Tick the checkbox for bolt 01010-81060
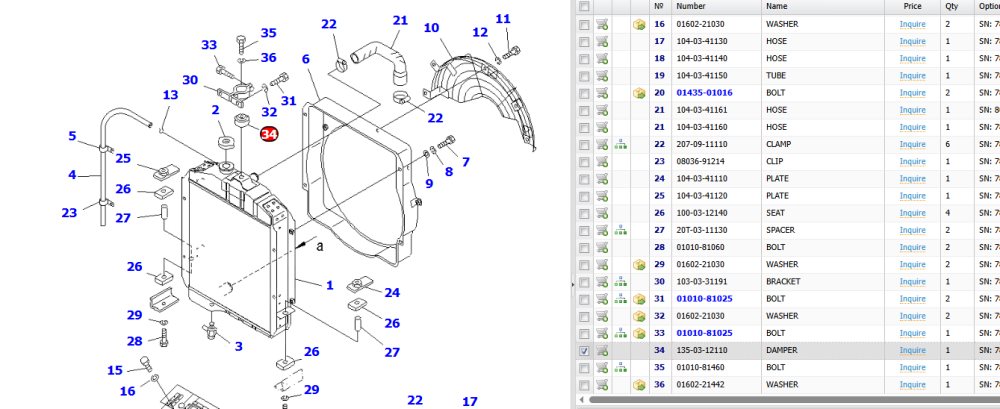Screen dimensions: 1000x409 click(x=584, y=248)
